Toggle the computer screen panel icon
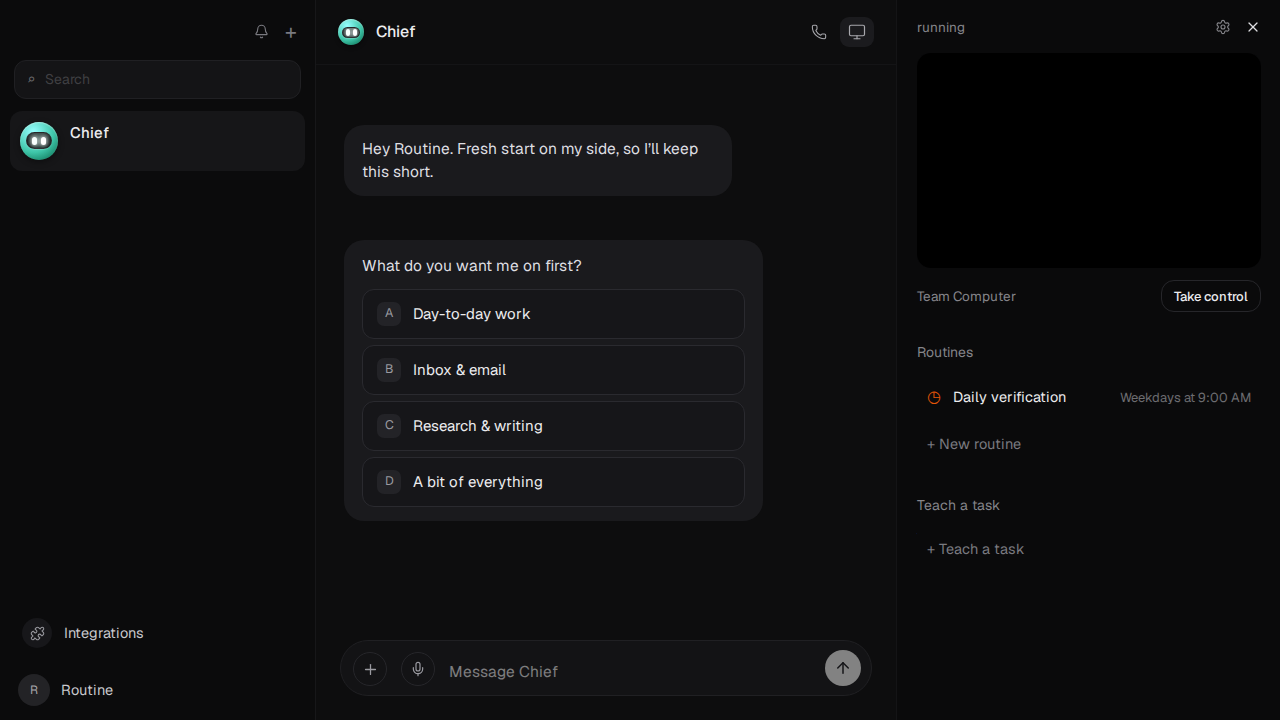The image size is (1280, 720). coord(857,32)
